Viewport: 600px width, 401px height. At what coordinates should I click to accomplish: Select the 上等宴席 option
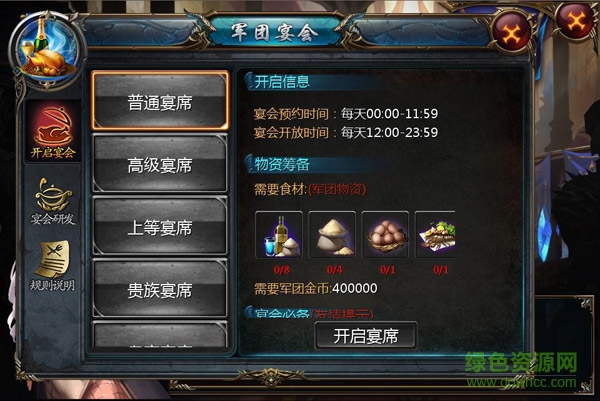pyautogui.click(x=160, y=226)
